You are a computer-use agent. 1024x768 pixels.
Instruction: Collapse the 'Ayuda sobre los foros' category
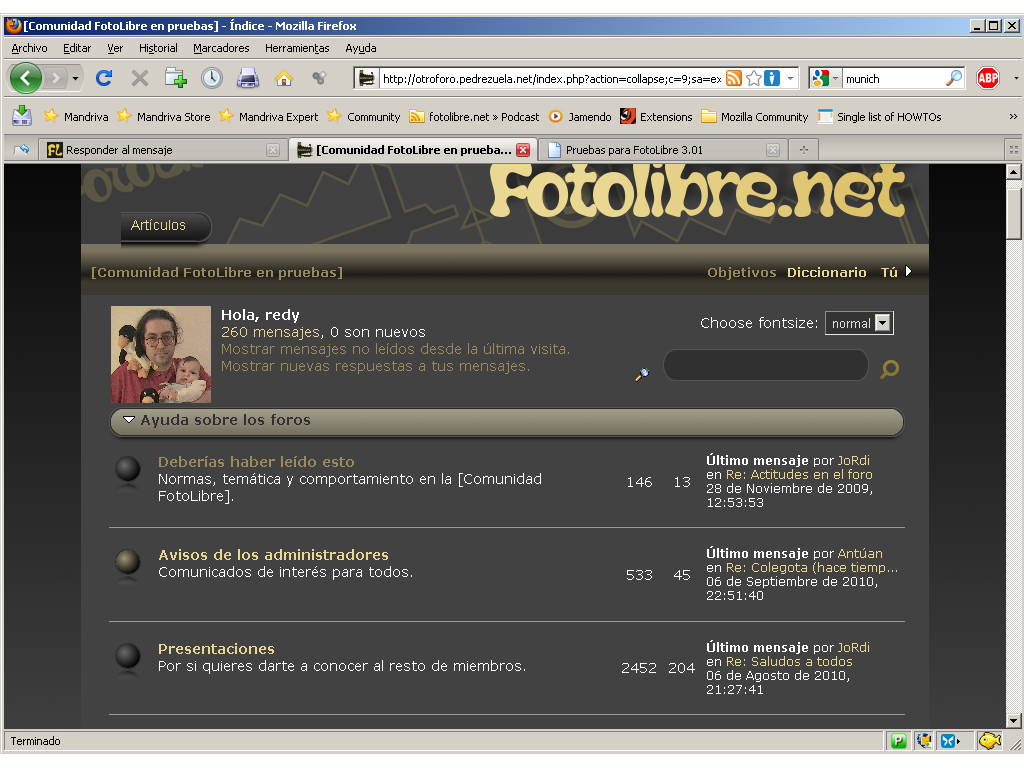(x=129, y=420)
